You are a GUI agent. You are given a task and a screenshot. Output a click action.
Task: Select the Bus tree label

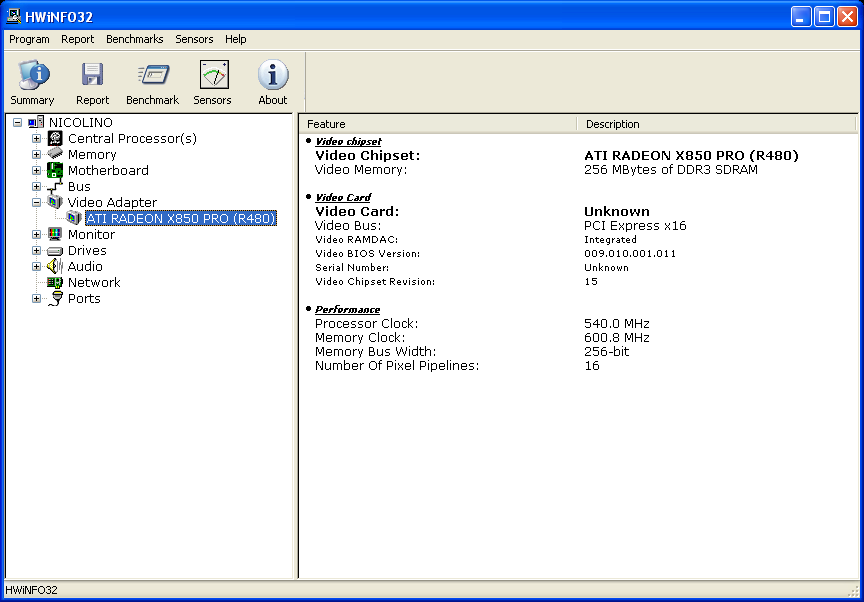pos(79,186)
